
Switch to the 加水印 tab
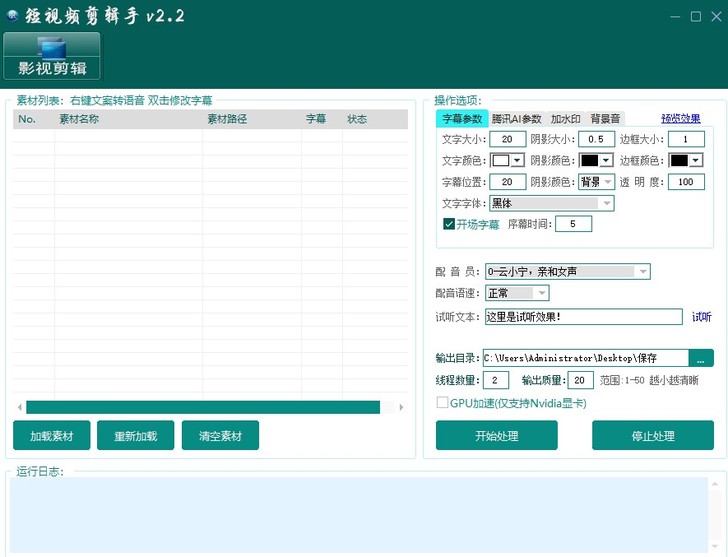[x=565, y=119]
